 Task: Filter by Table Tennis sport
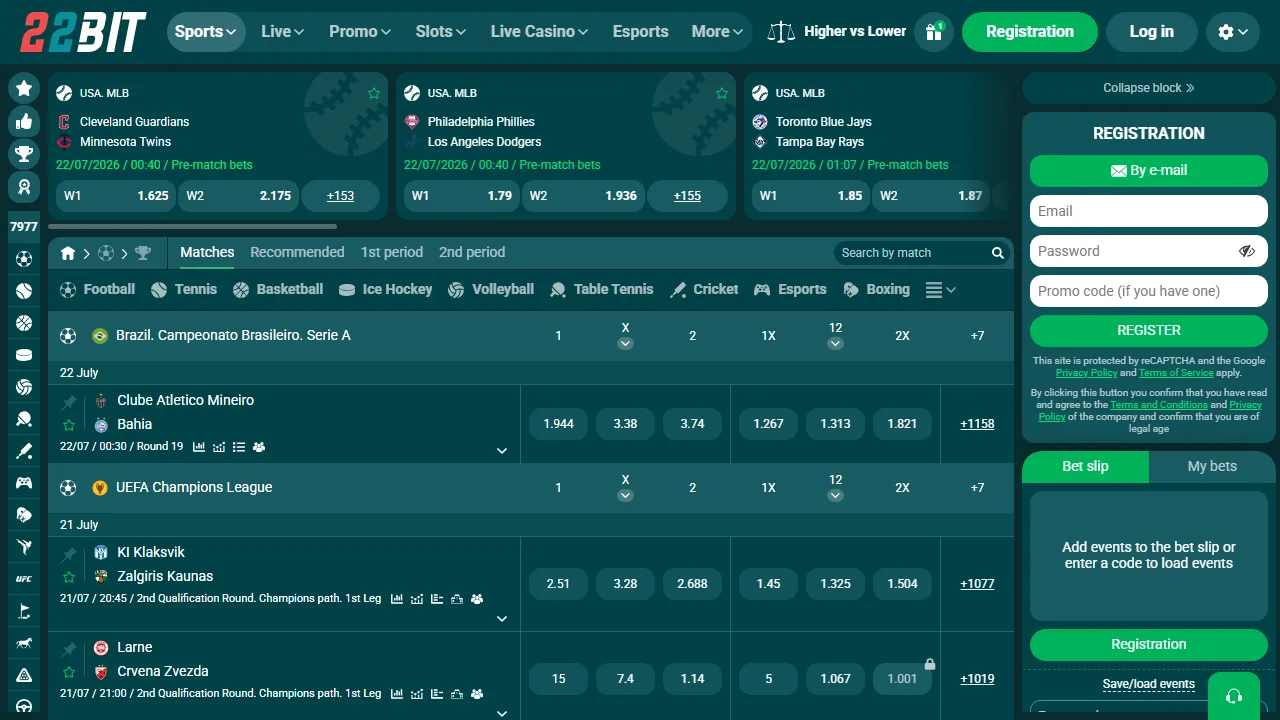pyautogui.click(x=601, y=289)
